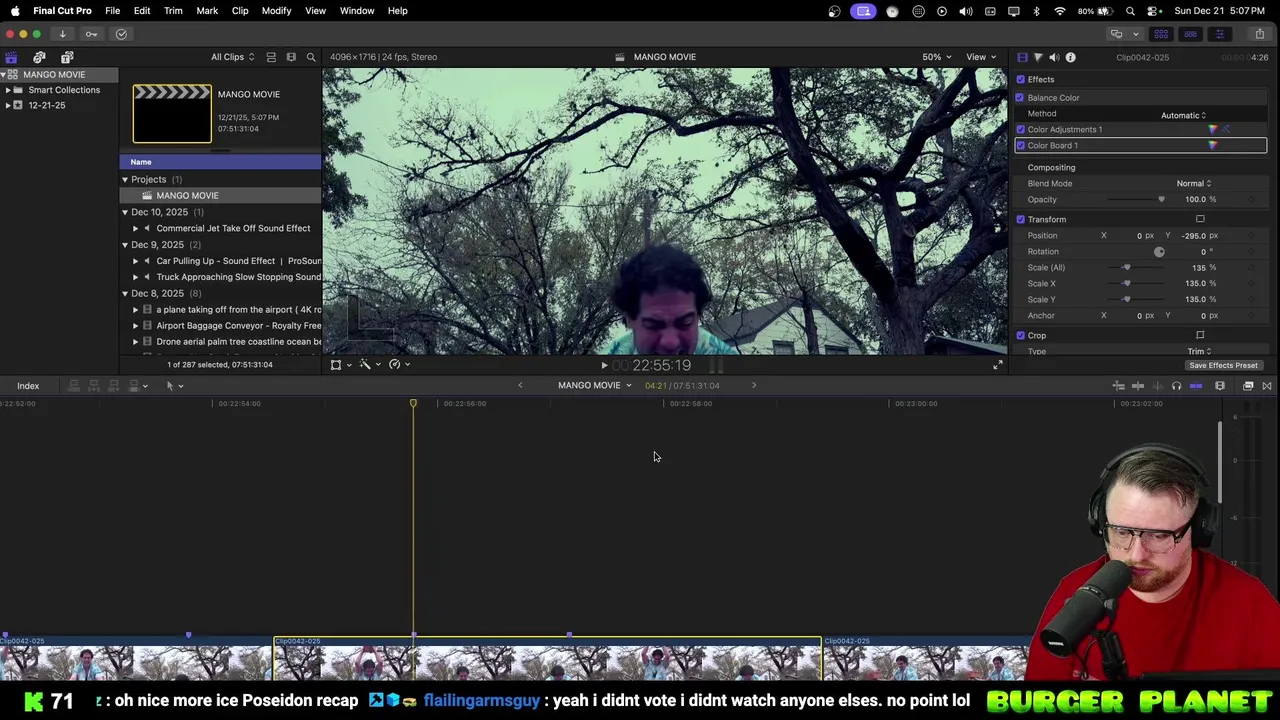Disable the Transform checkbox
This screenshot has height=720, width=1280.
tap(1020, 219)
